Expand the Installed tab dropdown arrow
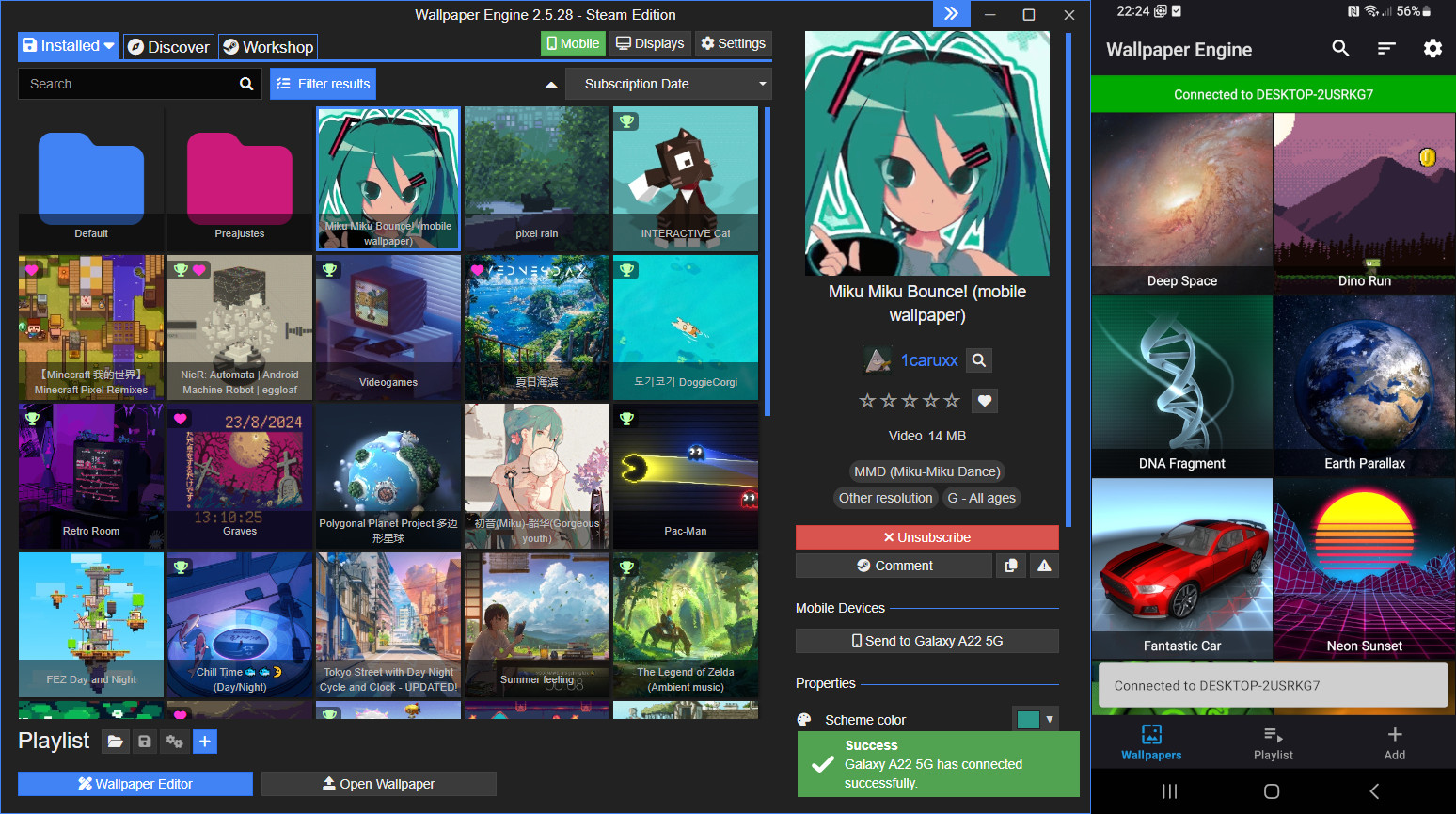The height and width of the screenshot is (814, 1456). [x=109, y=46]
